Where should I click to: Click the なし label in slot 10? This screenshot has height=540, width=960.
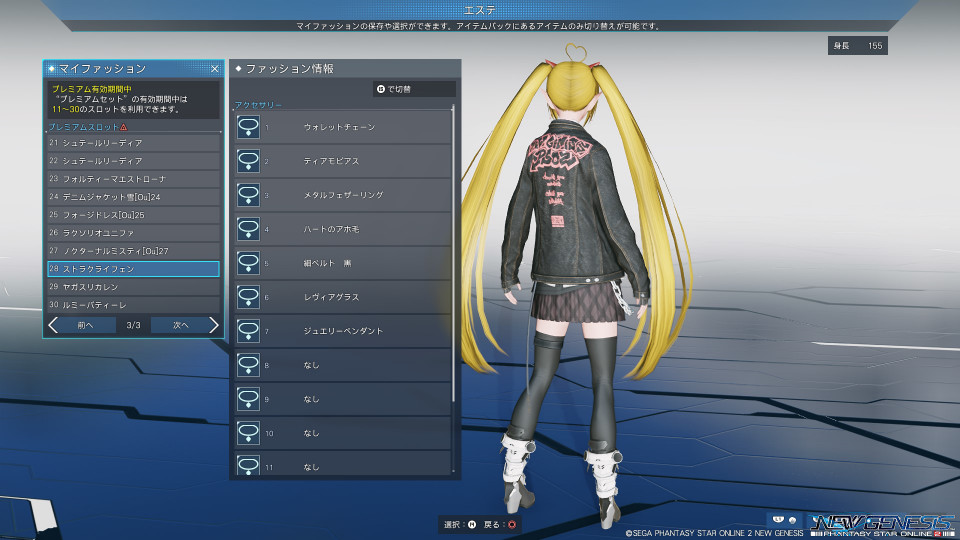(x=312, y=433)
